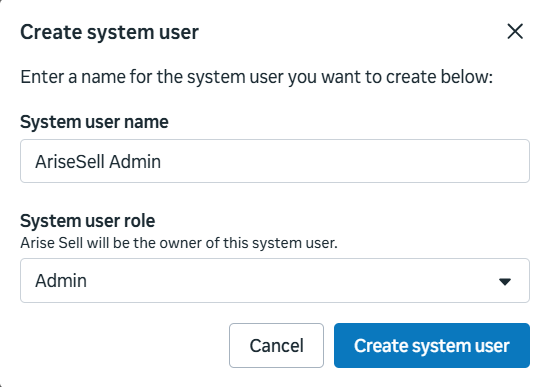The image size is (548, 387).
Task: Click the "System user role" label
Action: click(88, 221)
